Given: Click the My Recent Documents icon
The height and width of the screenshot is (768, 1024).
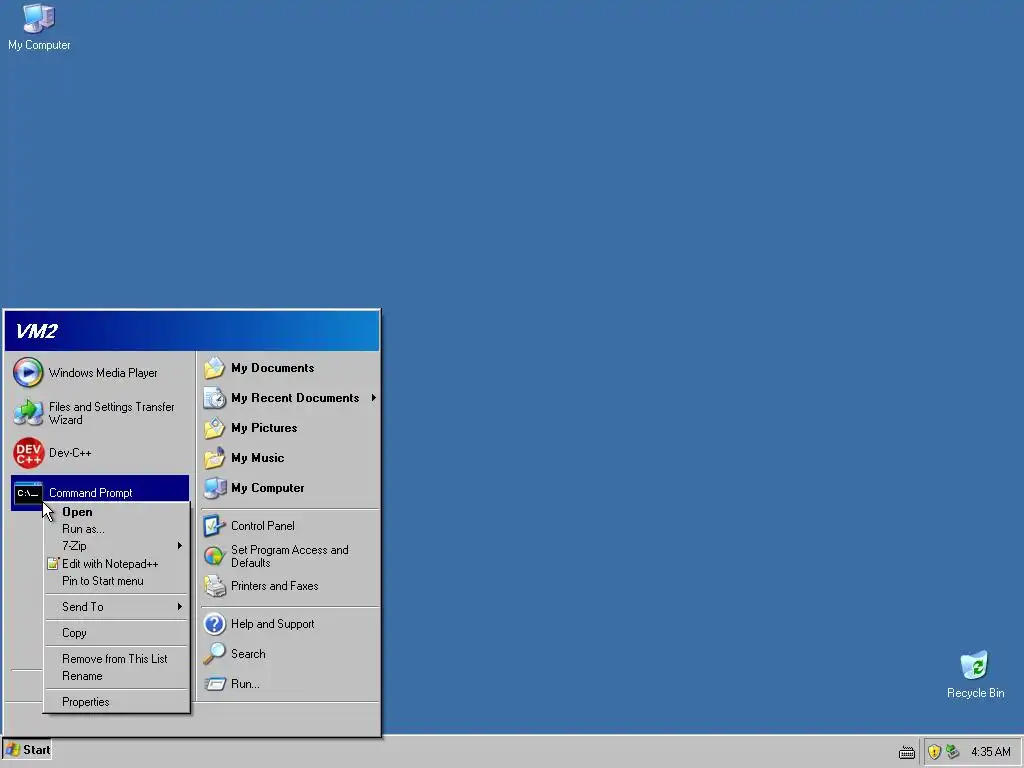Looking at the screenshot, I should click(x=214, y=398).
